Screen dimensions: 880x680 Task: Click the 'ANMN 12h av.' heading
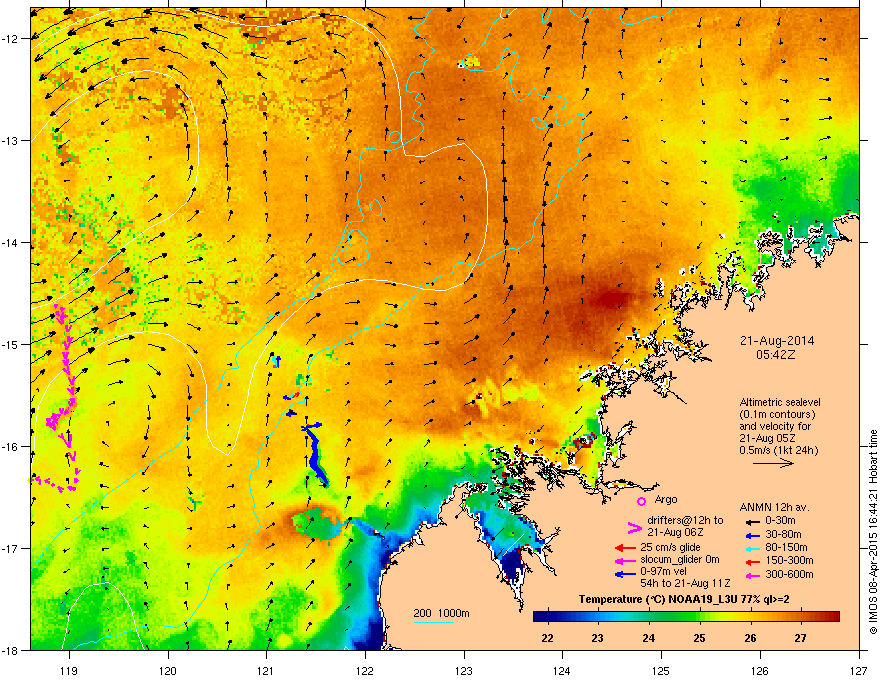774,507
